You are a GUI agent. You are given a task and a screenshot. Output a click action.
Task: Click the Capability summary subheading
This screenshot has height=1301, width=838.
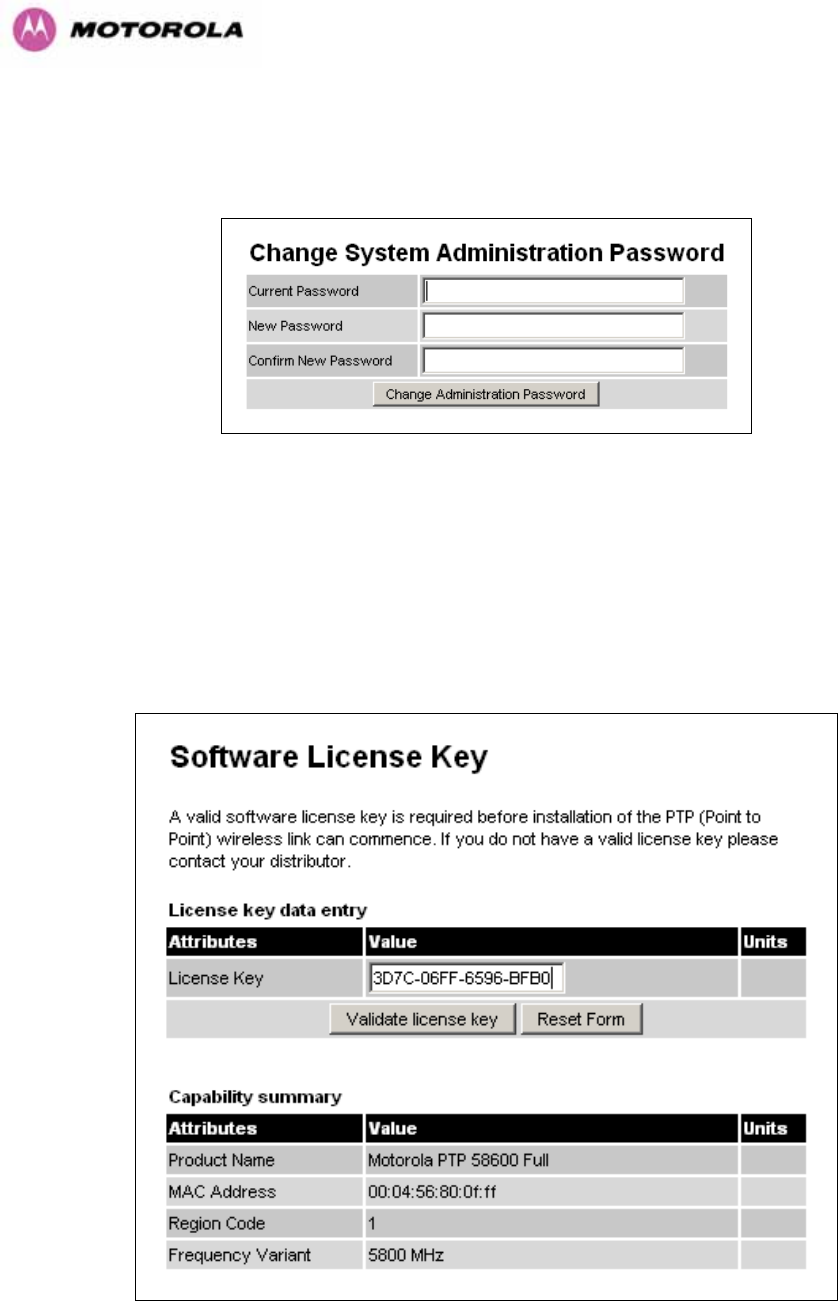point(253,1097)
